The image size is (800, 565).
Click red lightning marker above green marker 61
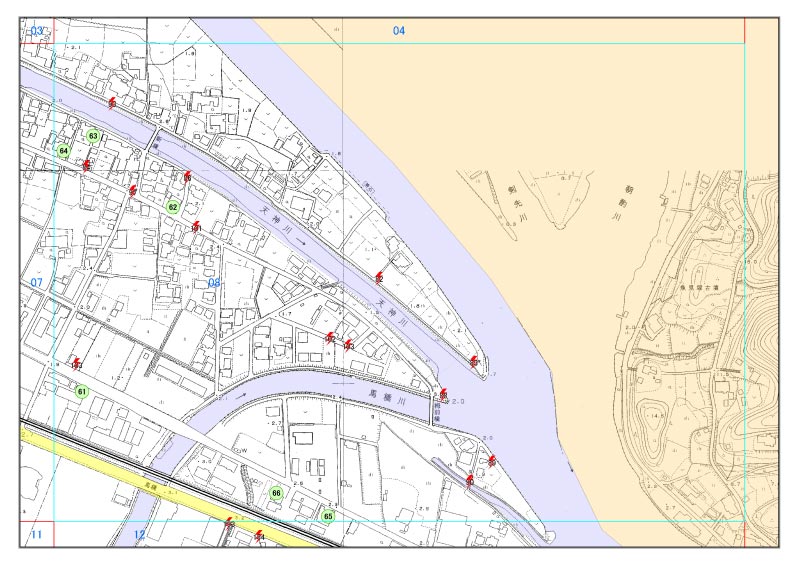tap(77, 363)
